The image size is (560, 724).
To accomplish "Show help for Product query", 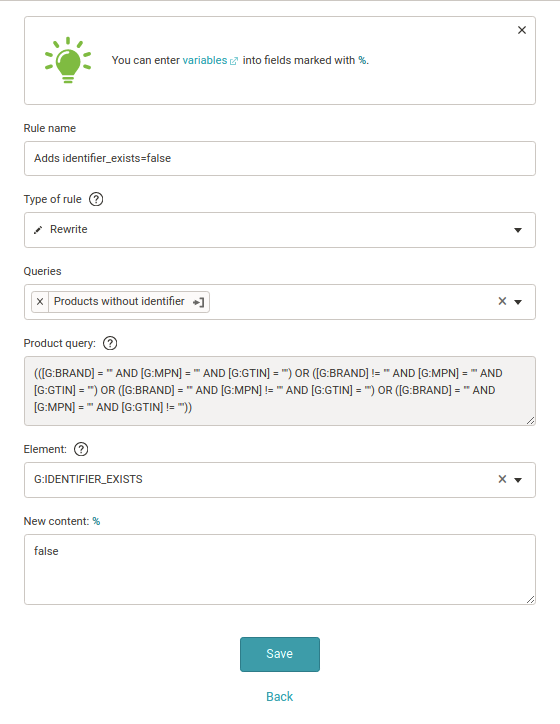I will [x=110, y=344].
